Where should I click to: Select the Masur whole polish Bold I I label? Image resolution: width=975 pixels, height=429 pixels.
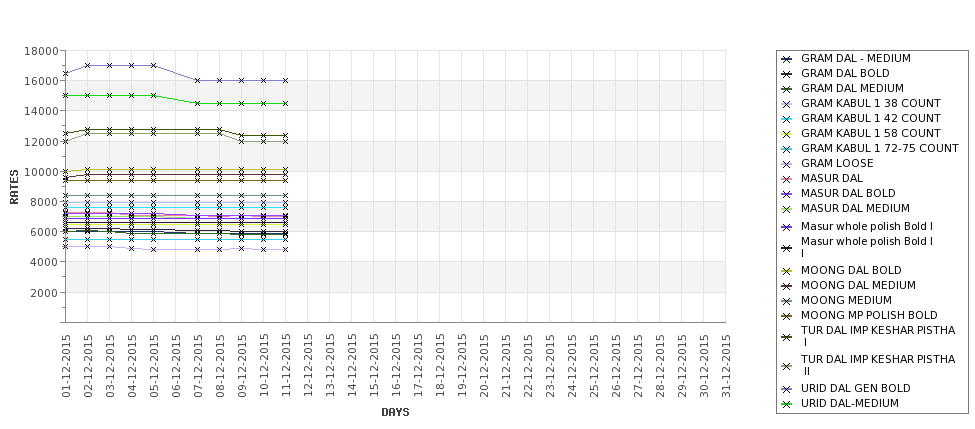point(867,247)
